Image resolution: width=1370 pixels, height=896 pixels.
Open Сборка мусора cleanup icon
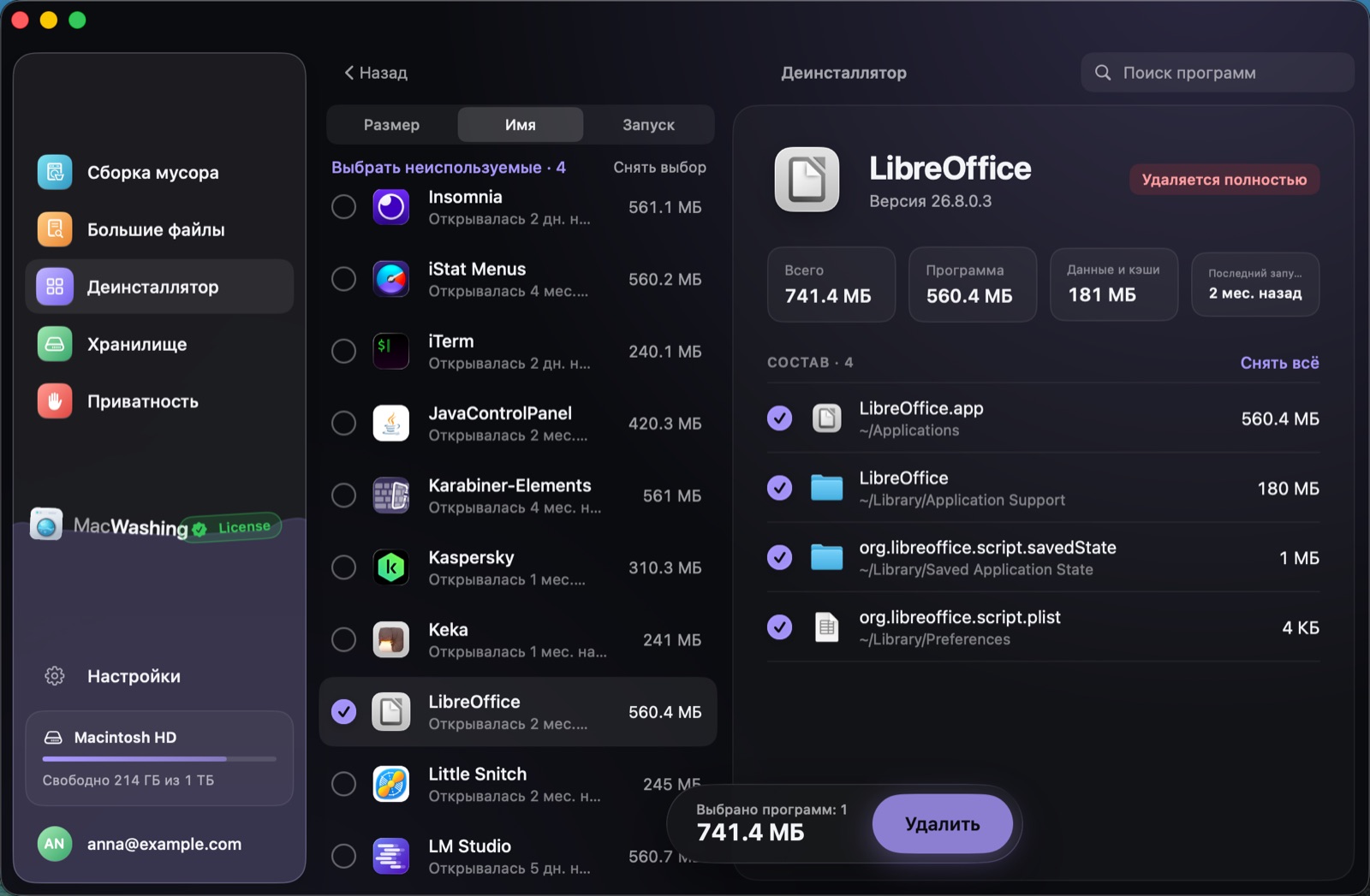[x=55, y=172]
